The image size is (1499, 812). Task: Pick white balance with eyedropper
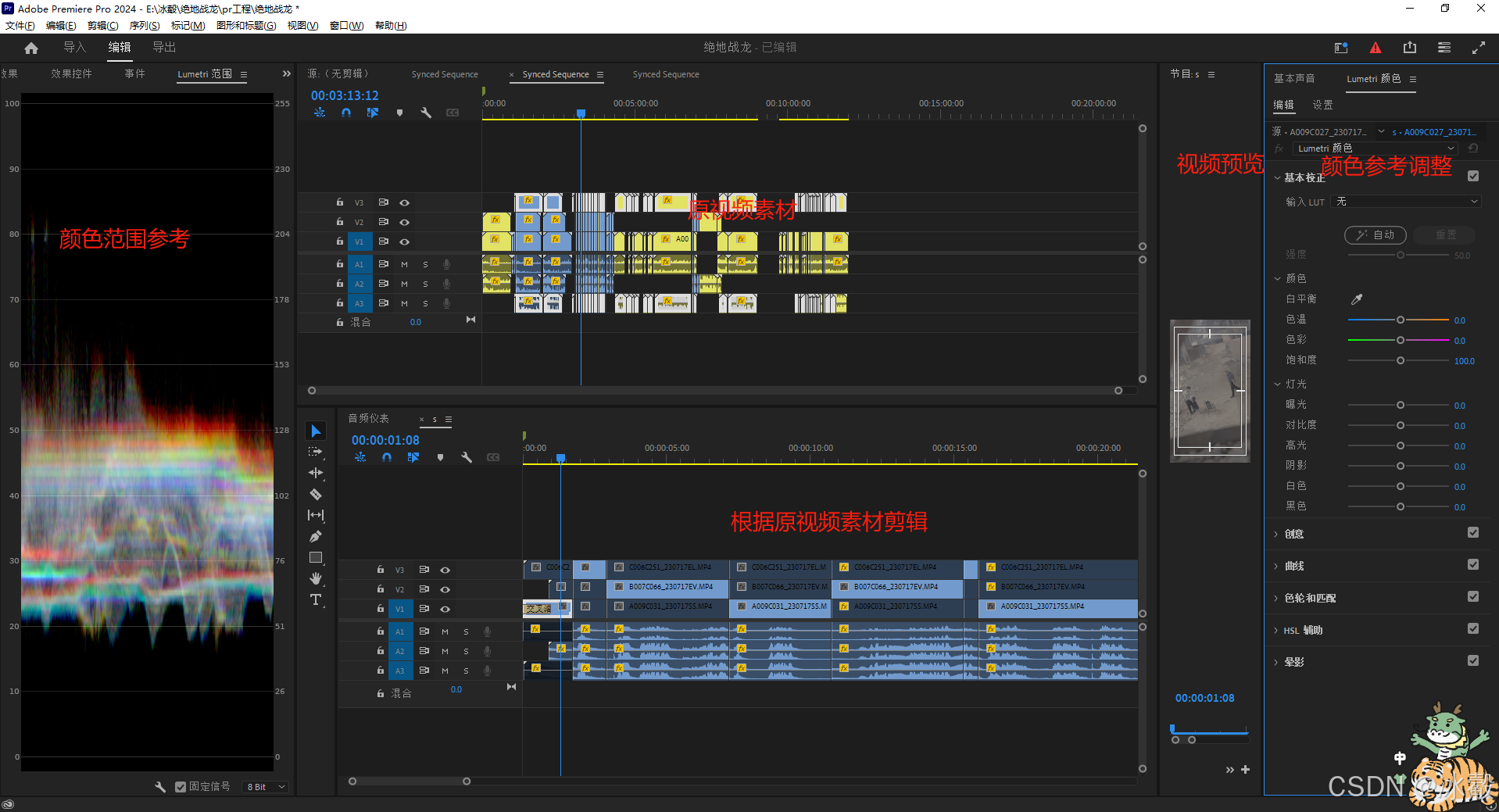click(1357, 299)
